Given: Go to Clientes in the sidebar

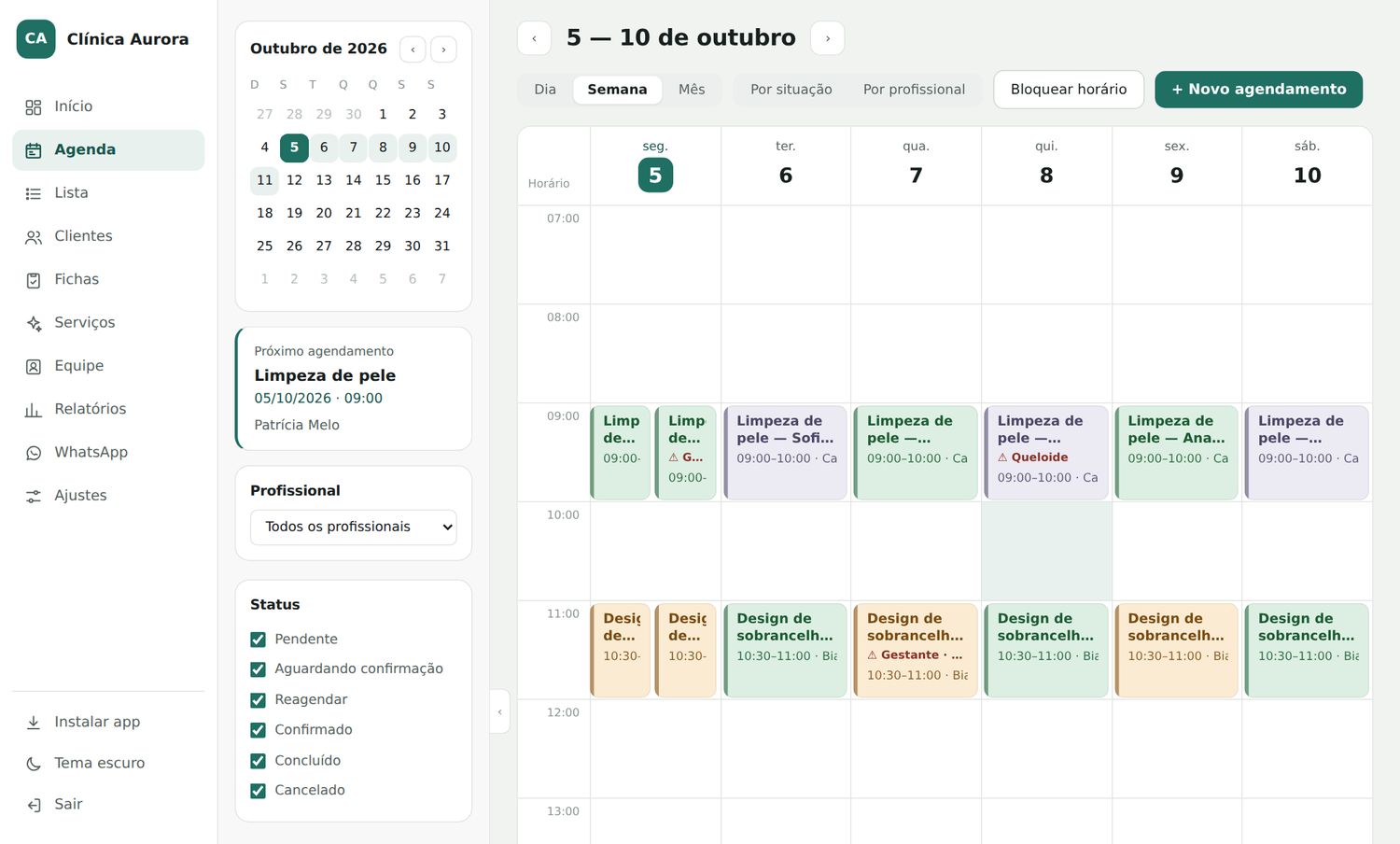Looking at the screenshot, I should click(x=108, y=236).
